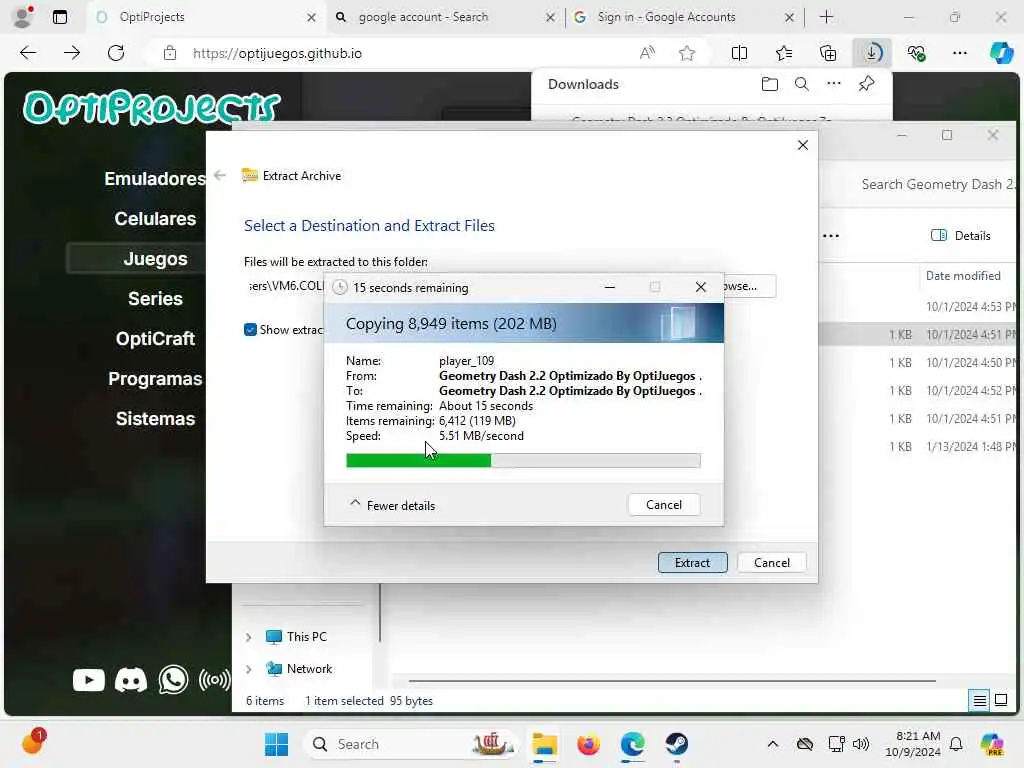Open the Discord icon on OptiProjects
The height and width of the screenshot is (768, 1024).
pyautogui.click(x=131, y=680)
